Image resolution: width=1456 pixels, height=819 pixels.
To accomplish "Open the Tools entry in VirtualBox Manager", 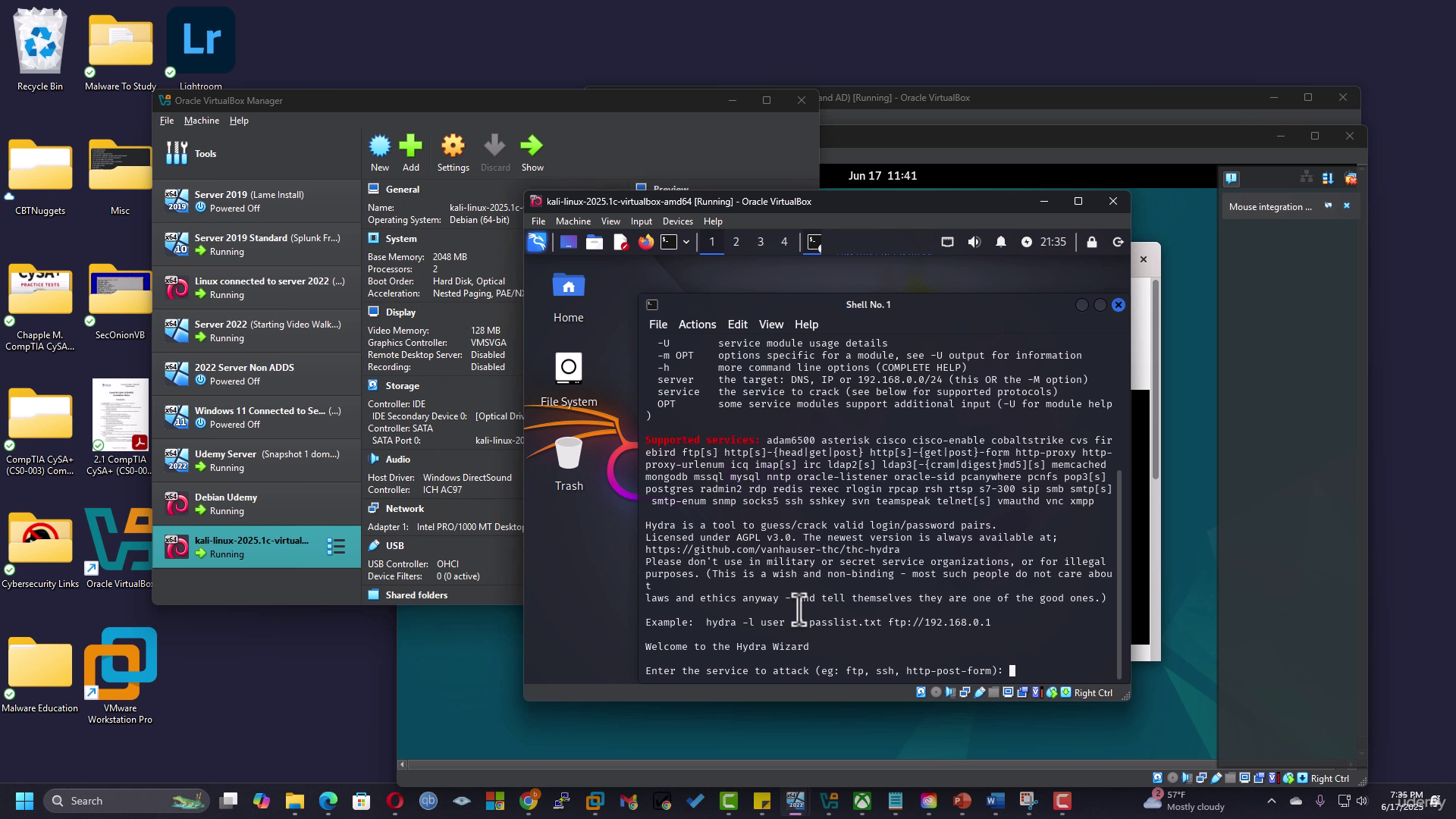I will [x=256, y=153].
